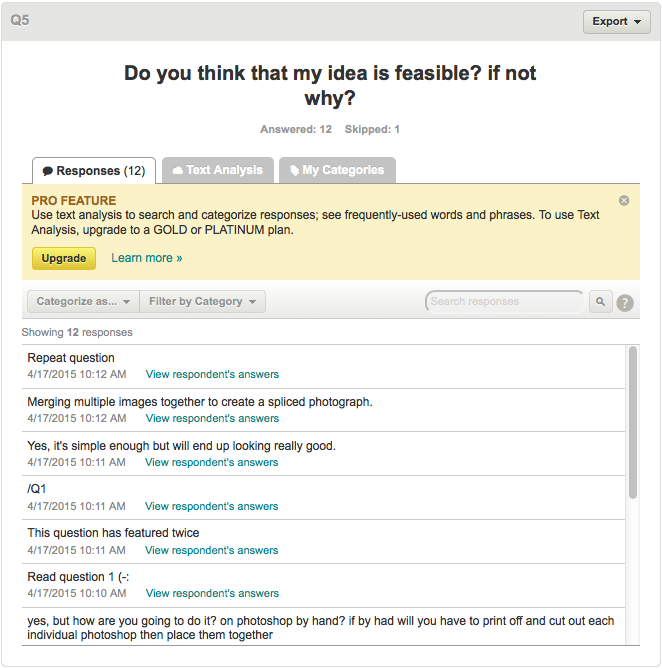Click into the Search responses field
662x669 pixels.
(504, 301)
